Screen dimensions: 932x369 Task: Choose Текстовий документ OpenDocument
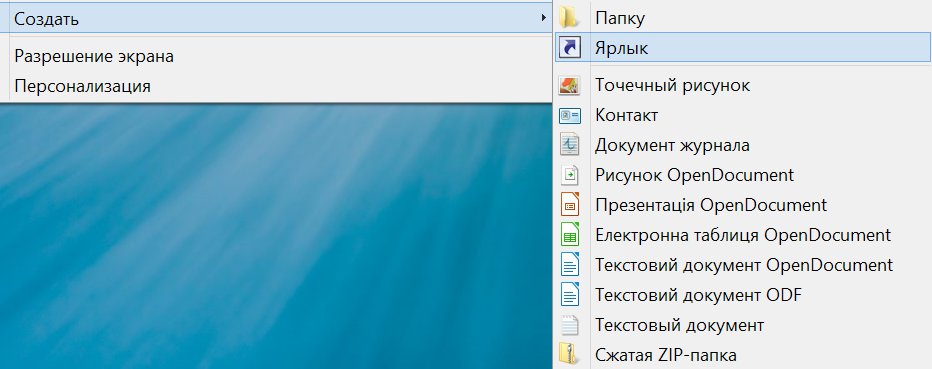pos(743,265)
